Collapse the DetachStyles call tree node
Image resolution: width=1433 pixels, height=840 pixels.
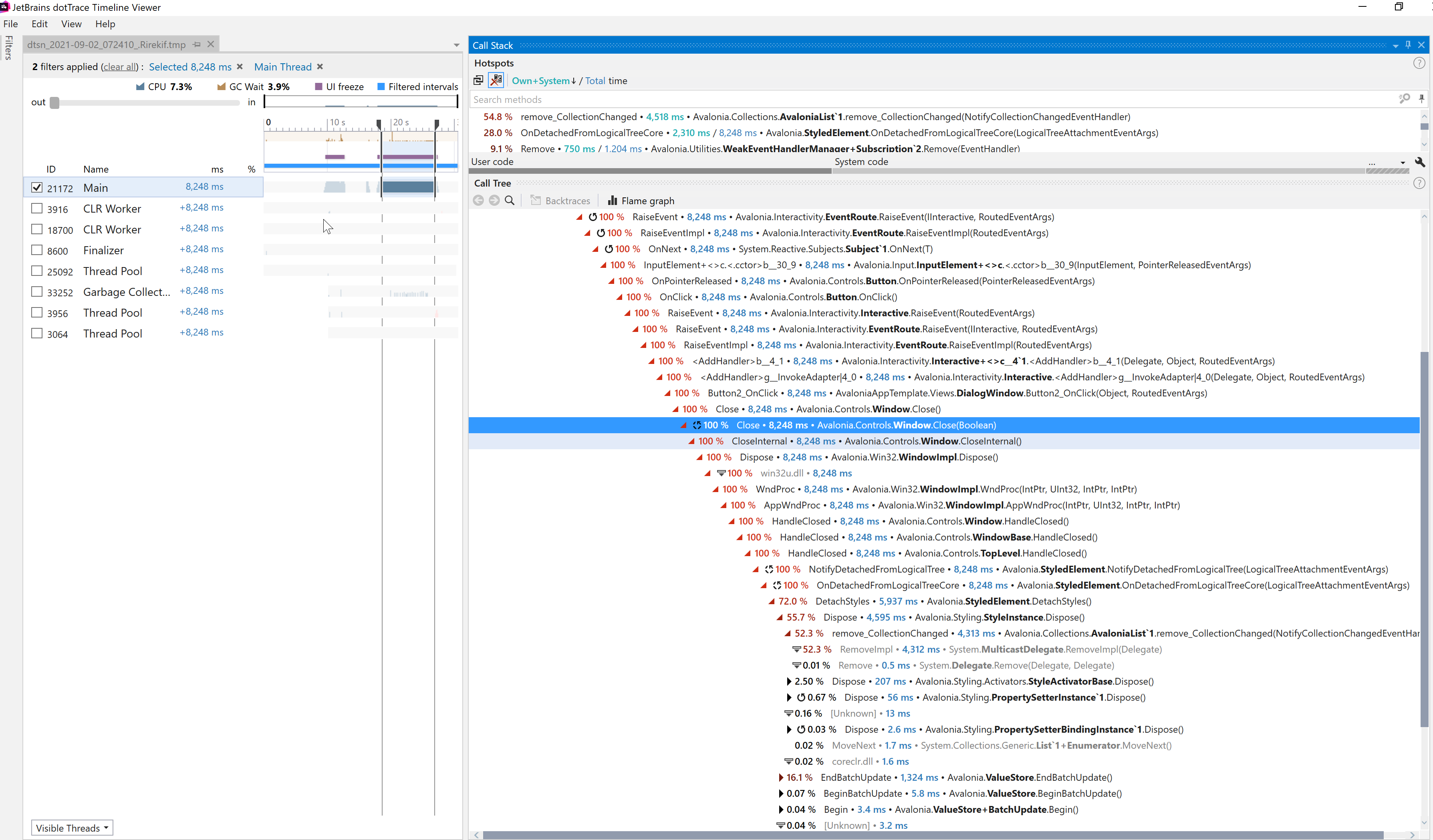pos(772,601)
